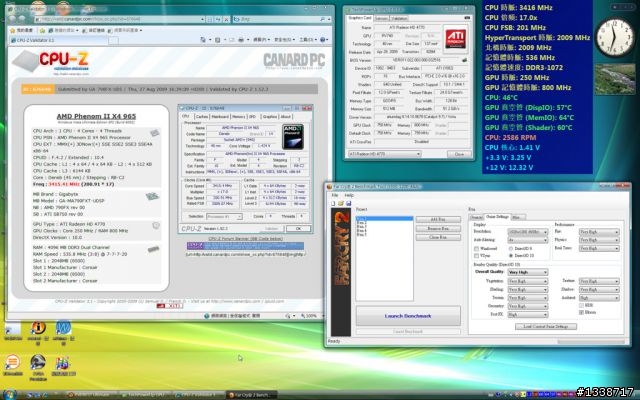Click the Clone Run button
The width and height of the screenshot is (640, 400).
[x=438, y=237]
